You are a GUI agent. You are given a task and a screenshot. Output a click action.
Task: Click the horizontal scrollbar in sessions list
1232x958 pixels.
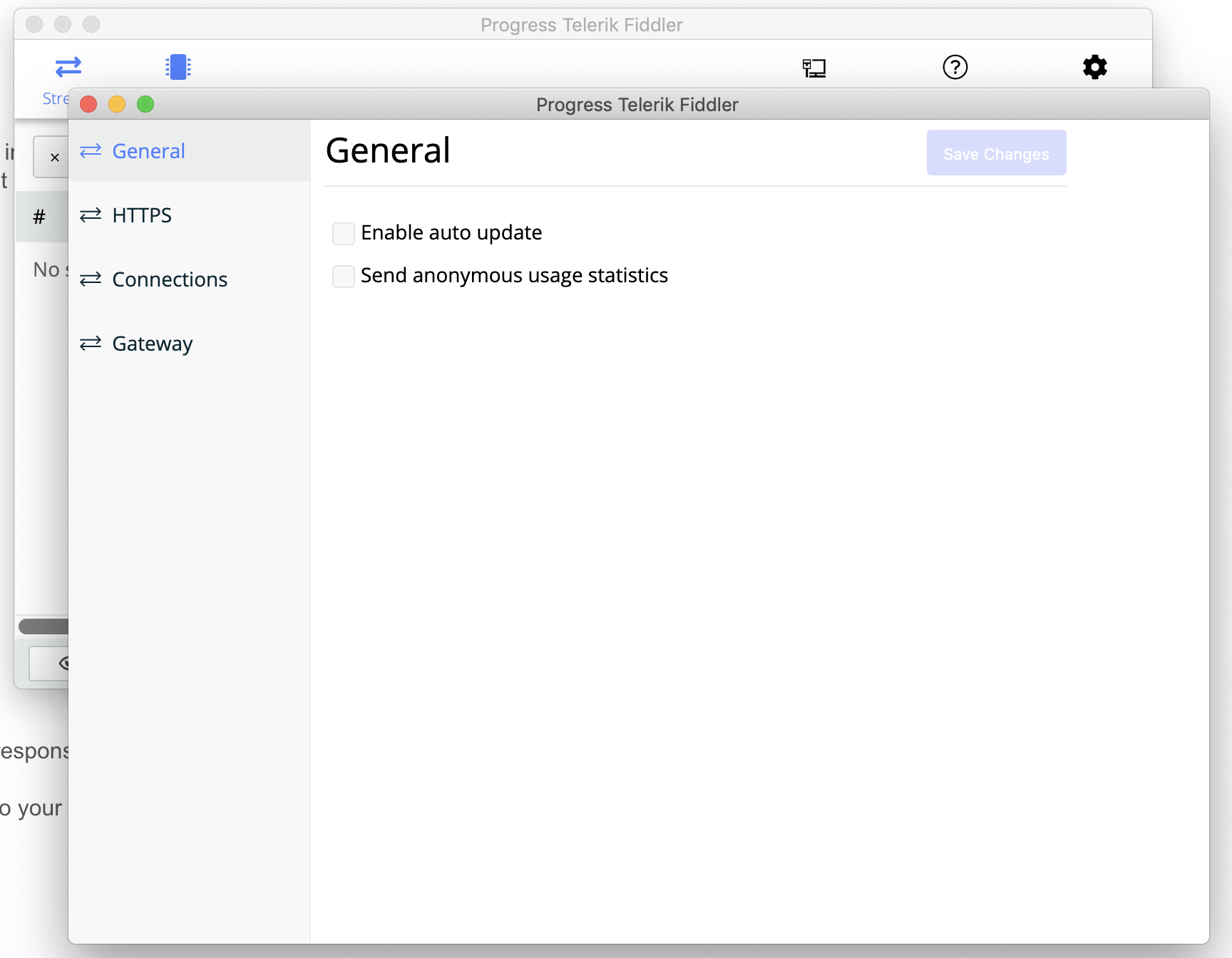coord(43,627)
